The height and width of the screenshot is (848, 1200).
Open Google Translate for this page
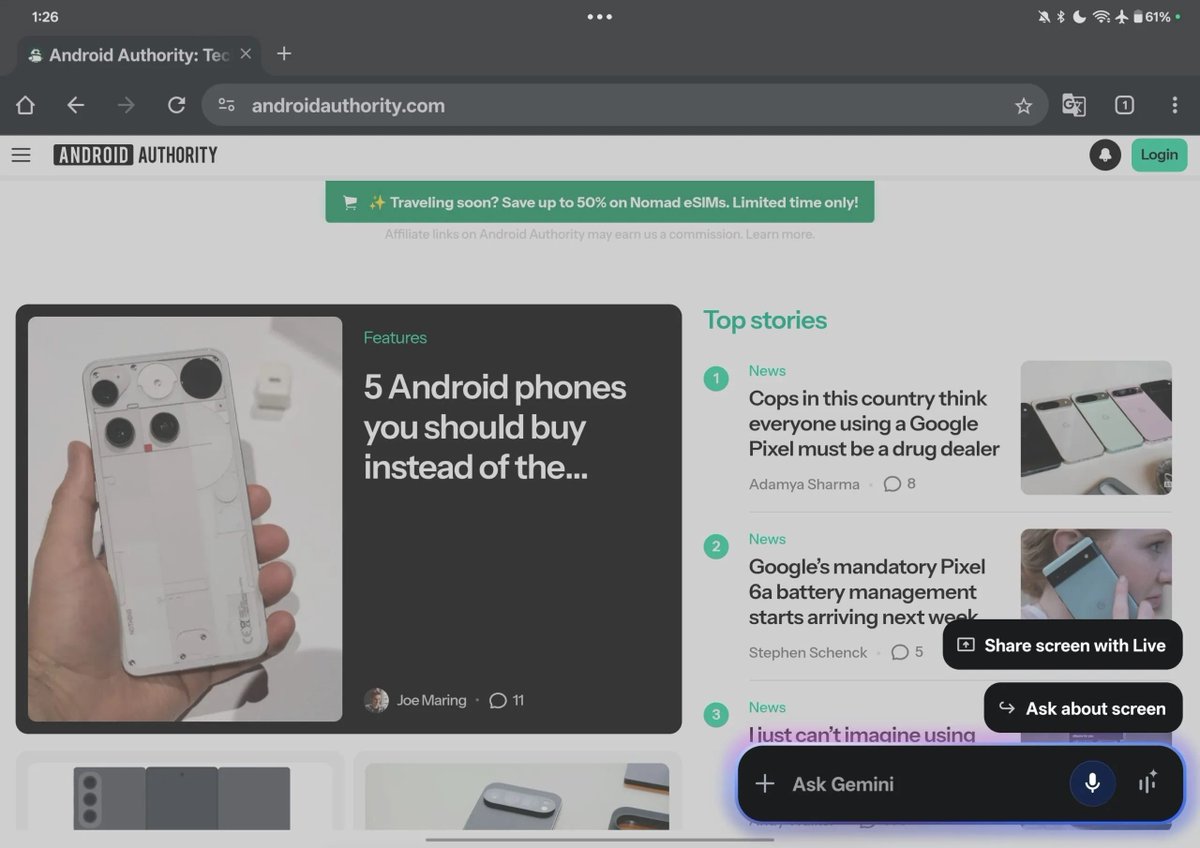click(x=1073, y=105)
